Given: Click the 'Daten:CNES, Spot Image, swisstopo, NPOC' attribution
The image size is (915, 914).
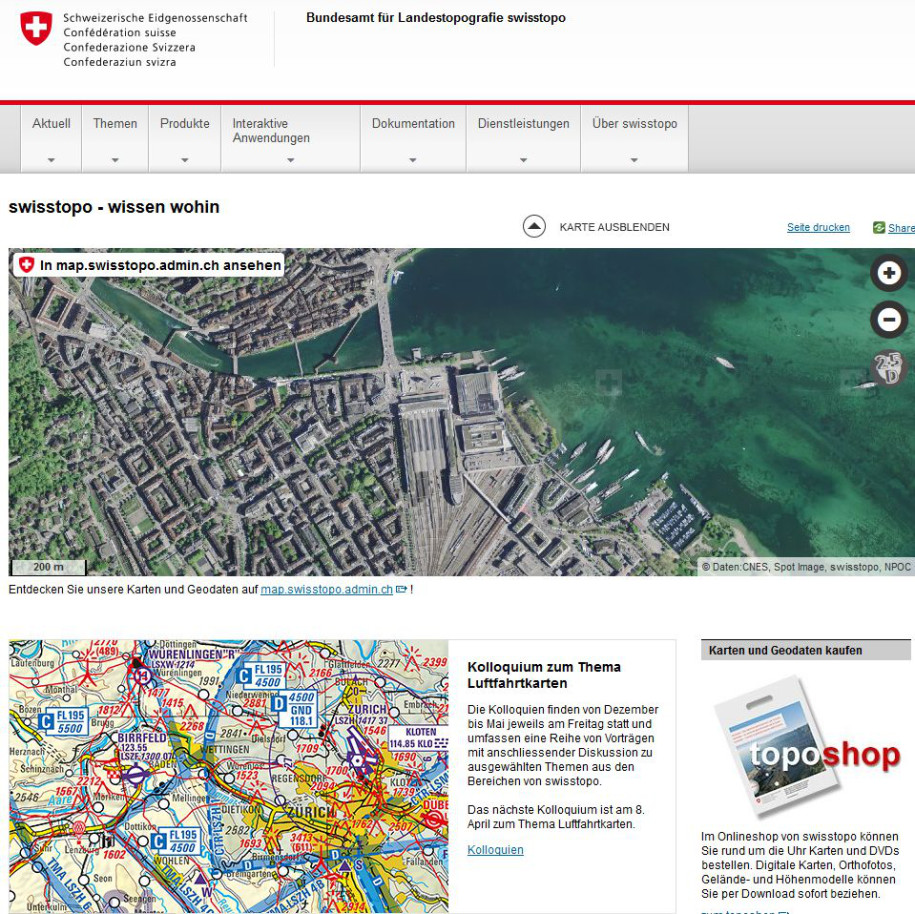Looking at the screenshot, I should tap(806, 567).
